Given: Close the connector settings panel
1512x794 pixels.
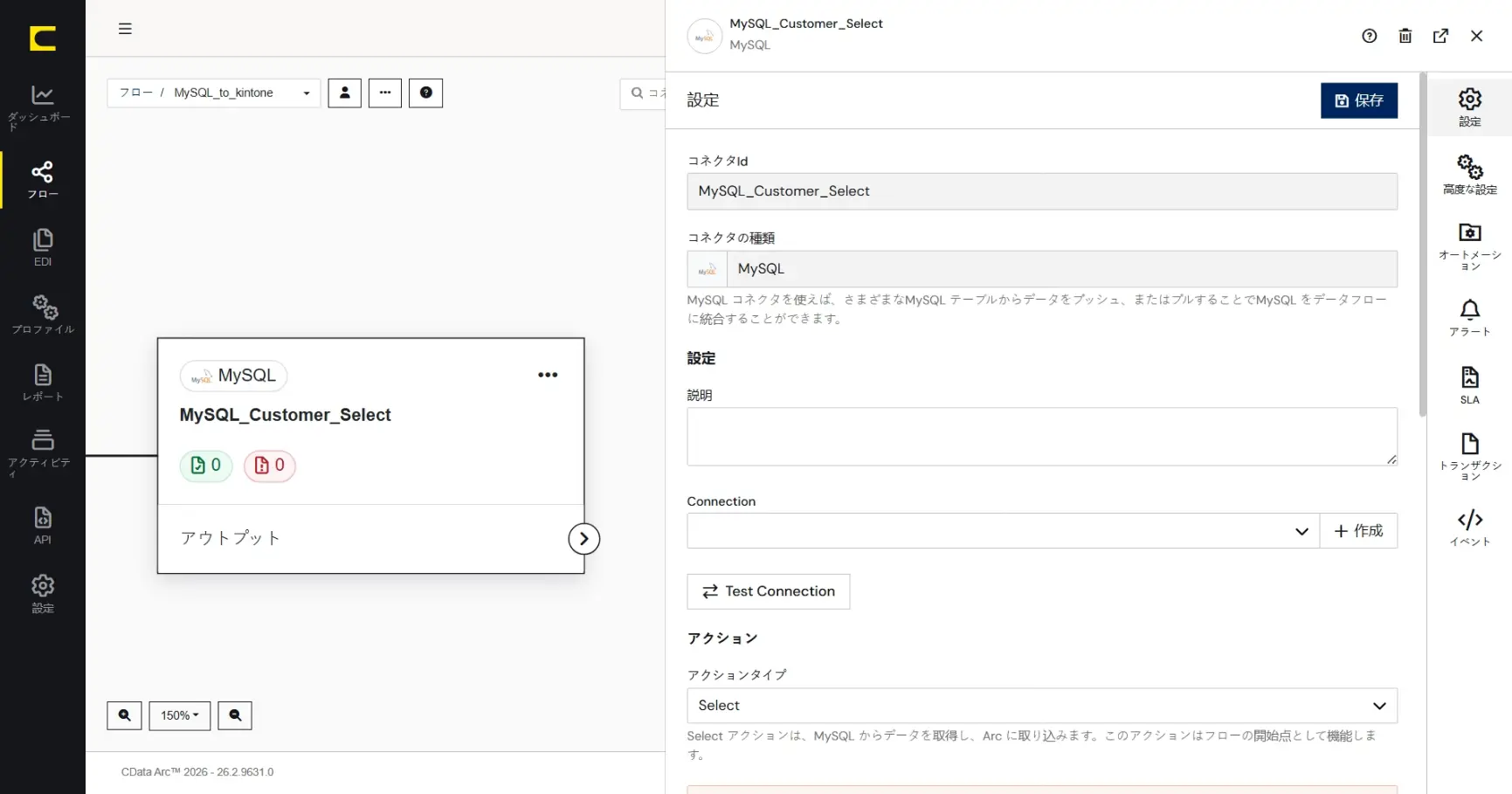Looking at the screenshot, I should point(1477,36).
